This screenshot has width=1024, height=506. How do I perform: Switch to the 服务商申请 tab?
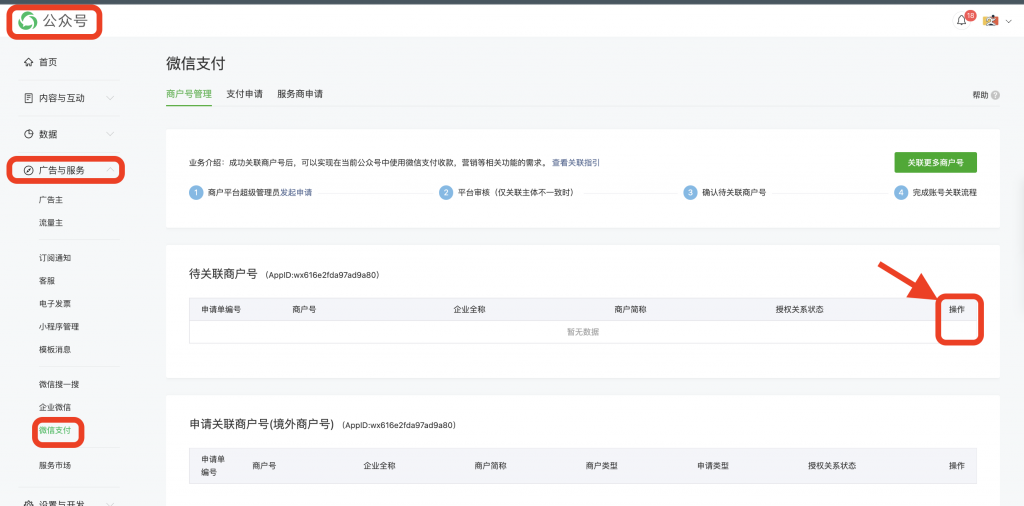tap(300, 94)
